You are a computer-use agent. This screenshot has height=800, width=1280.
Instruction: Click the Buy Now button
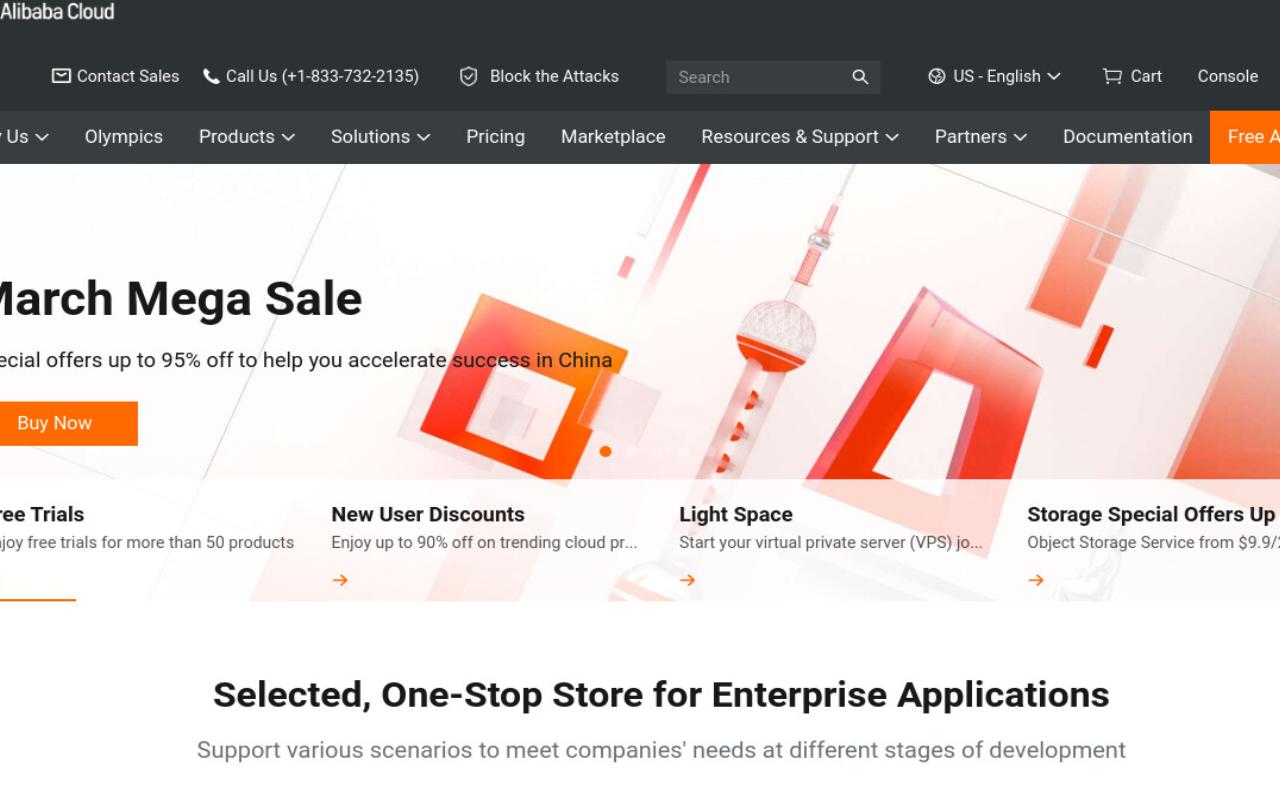coord(68,423)
